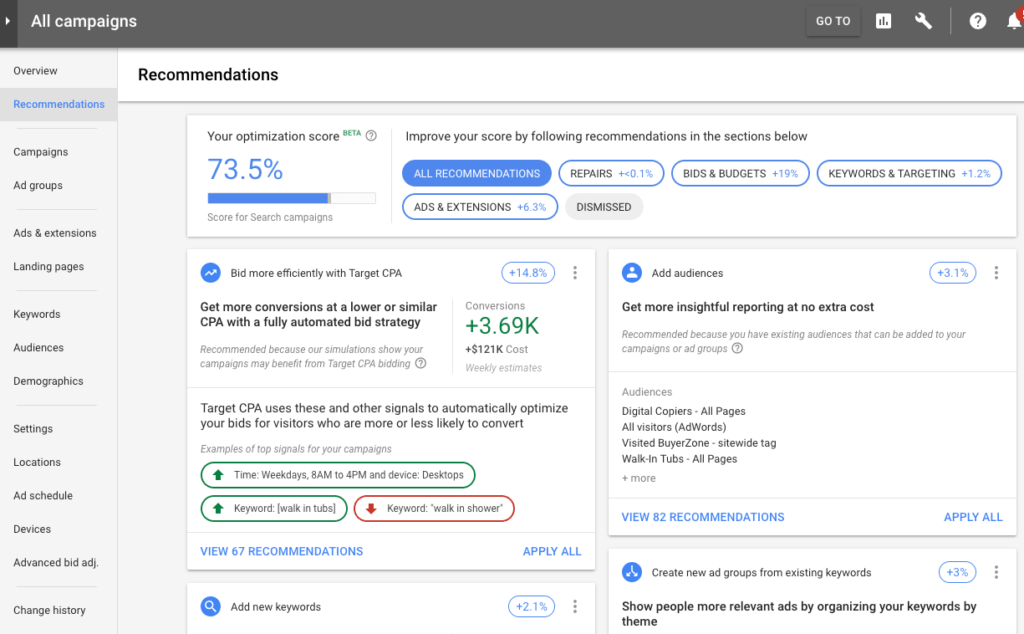Open the Tools wrench icon
Screen dimensions: 1024x634
[x=923, y=20]
